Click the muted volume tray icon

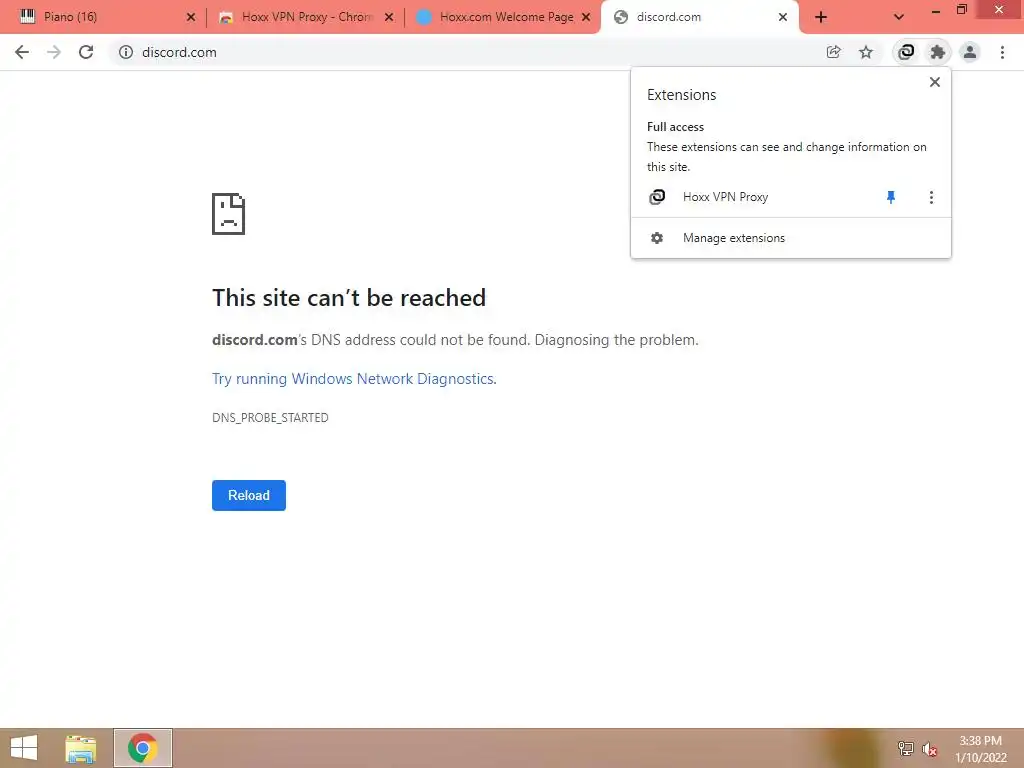tap(930, 749)
